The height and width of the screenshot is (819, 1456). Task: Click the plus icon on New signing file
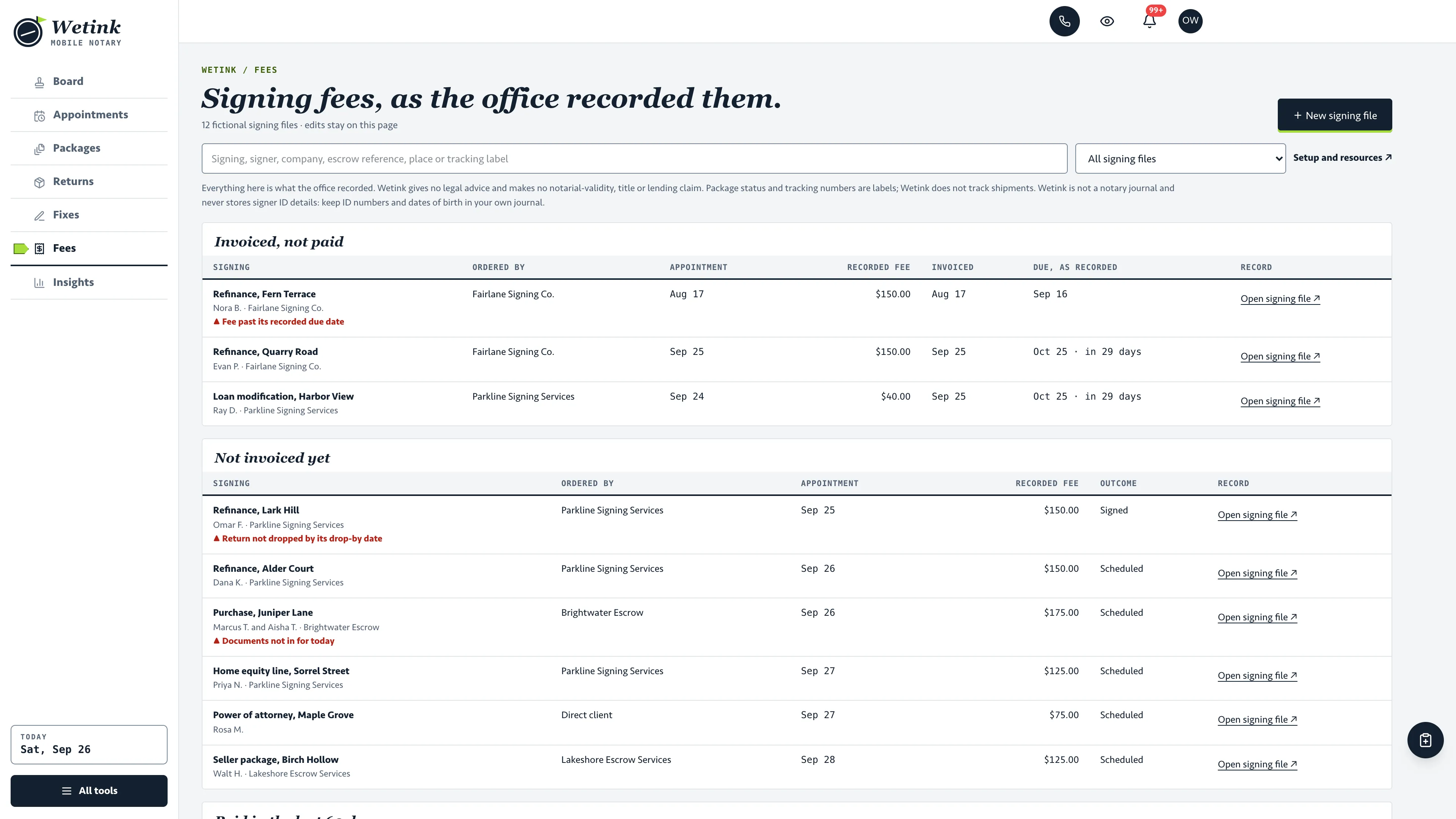click(1297, 115)
